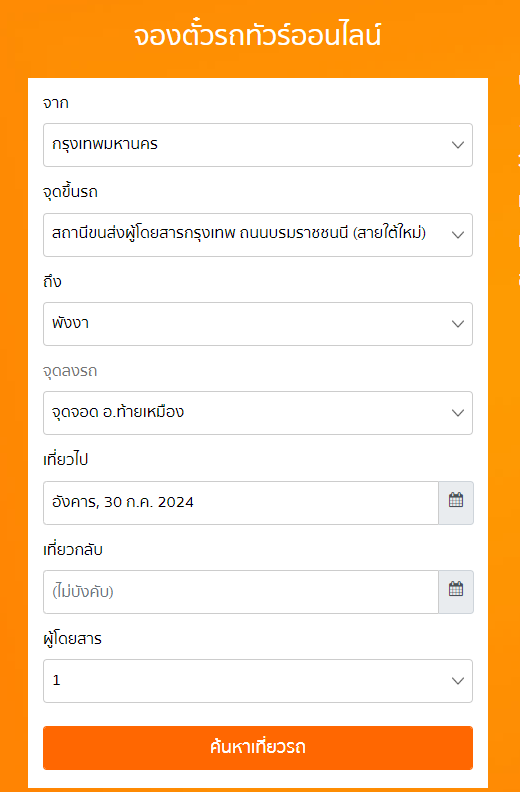Click chevron on จุดจอด อ.ท้ายเหมือง field

458,413
